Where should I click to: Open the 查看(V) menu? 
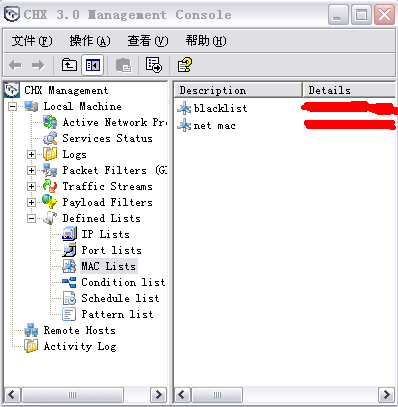point(148,41)
